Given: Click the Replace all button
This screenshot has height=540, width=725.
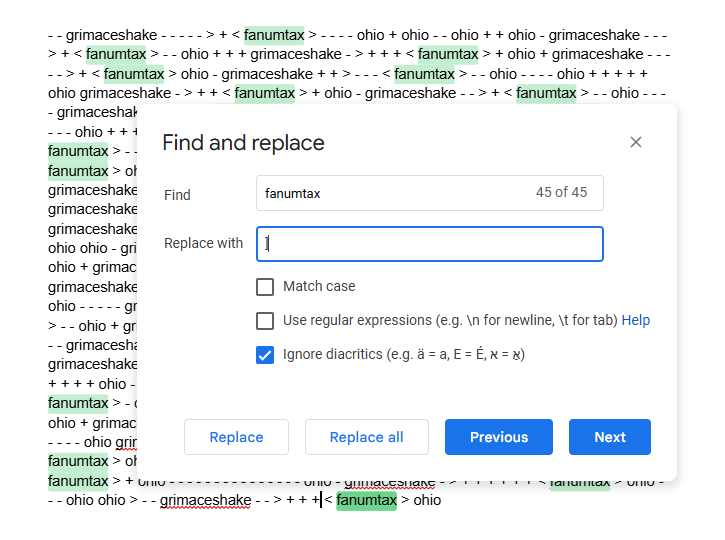Looking at the screenshot, I should (x=366, y=437).
